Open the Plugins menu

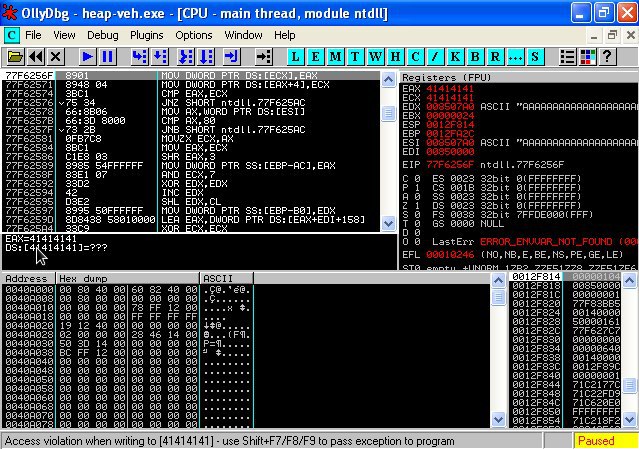147,35
